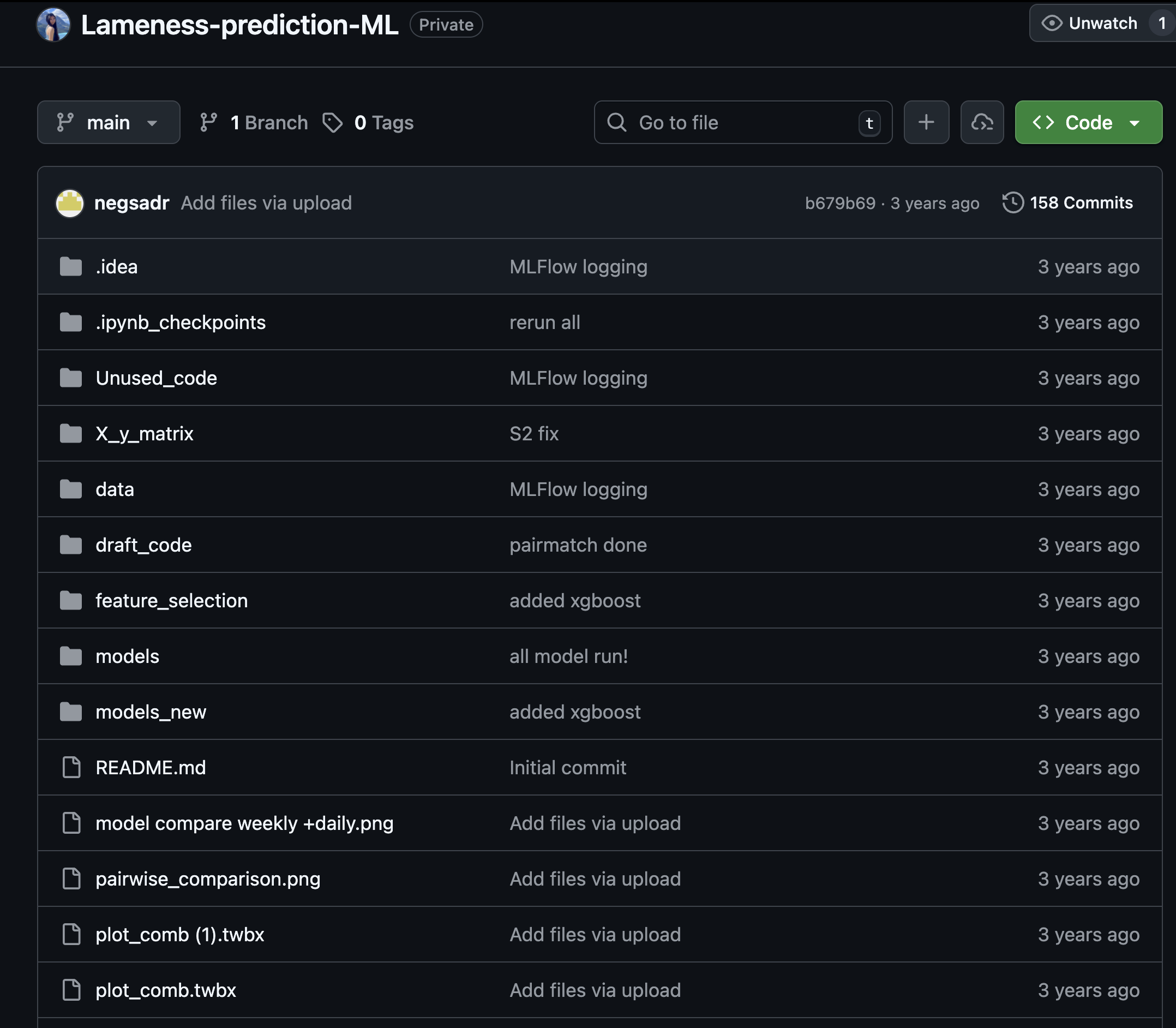Open the 'pairmatch done' commit message

(x=578, y=545)
